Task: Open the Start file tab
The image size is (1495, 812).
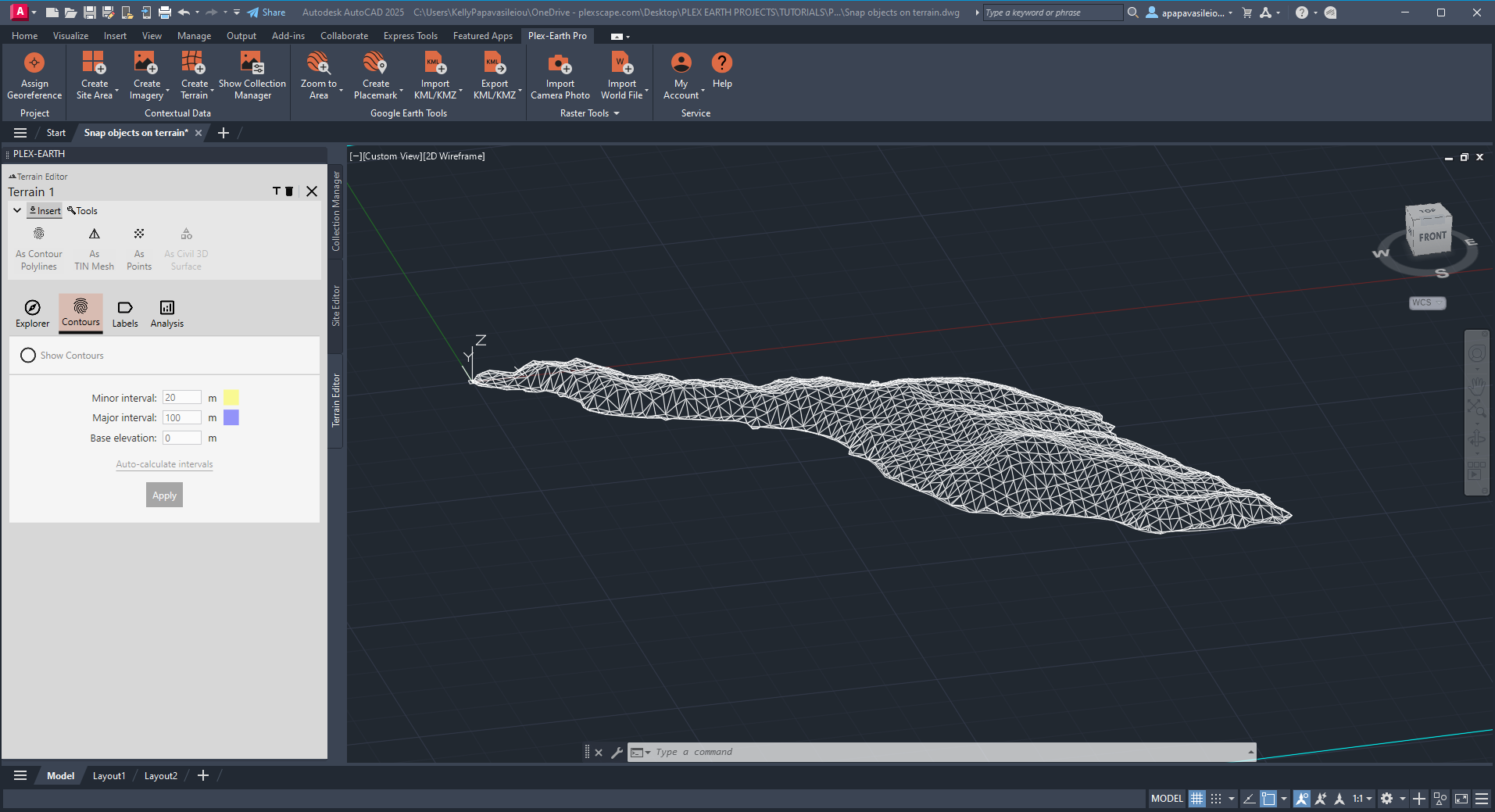Action: (x=55, y=133)
